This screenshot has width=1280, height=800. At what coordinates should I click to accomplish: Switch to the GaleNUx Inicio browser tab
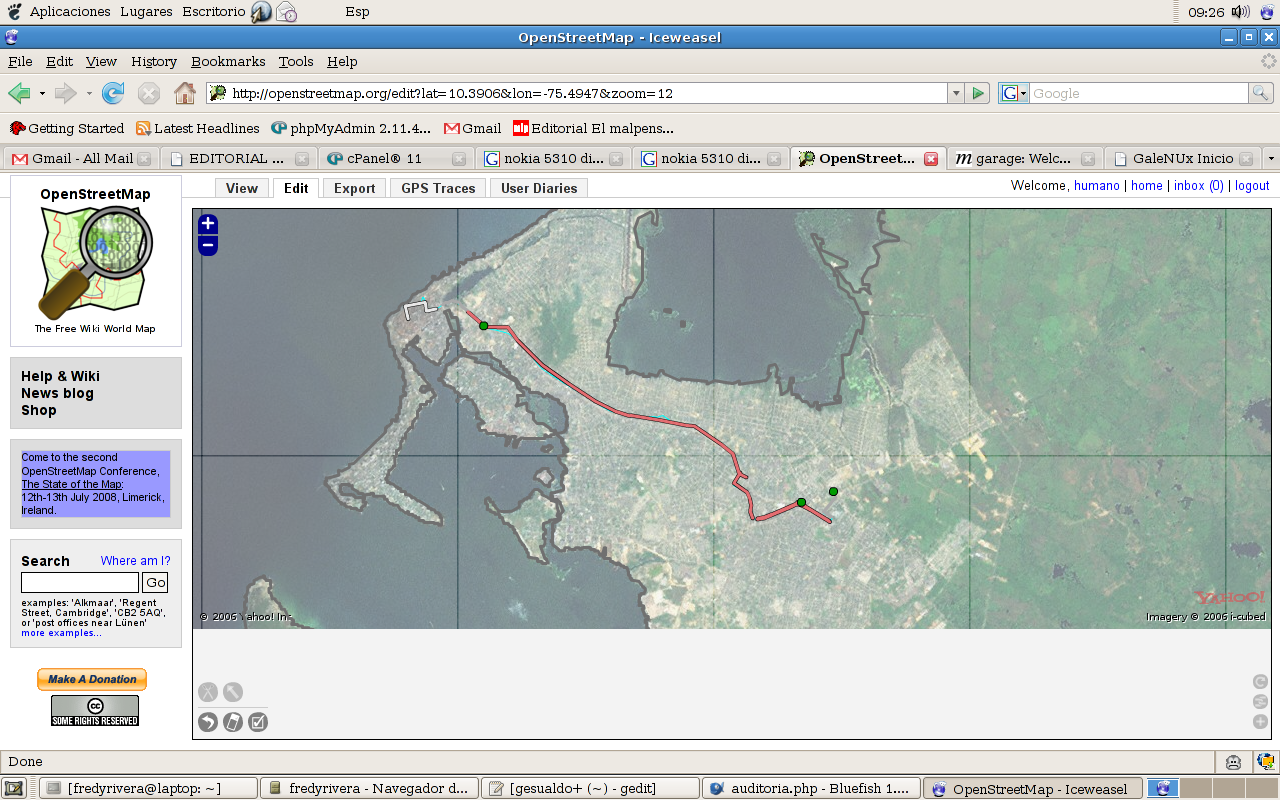[x=1183, y=158]
